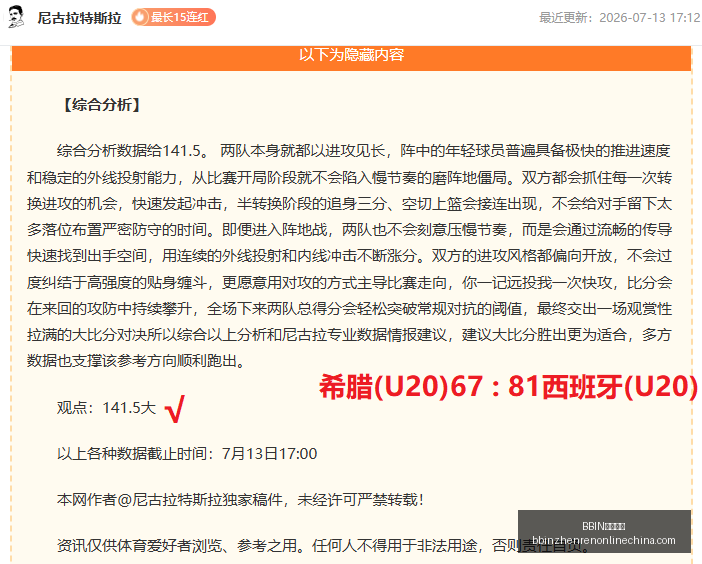The image size is (702, 564).
Task: Select the 未经许可严禁转载 copyright notice
Action: pos(240,500)
